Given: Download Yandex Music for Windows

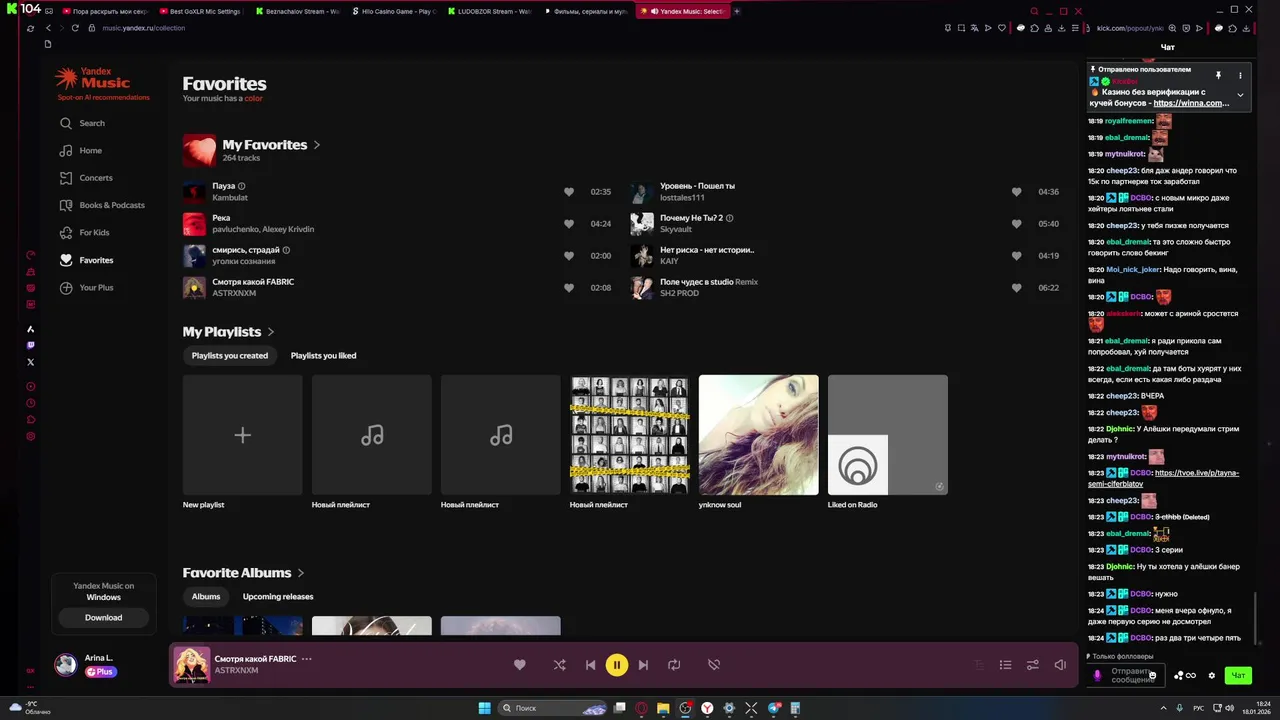Looking at the screenshot, I should coord(103,618).
